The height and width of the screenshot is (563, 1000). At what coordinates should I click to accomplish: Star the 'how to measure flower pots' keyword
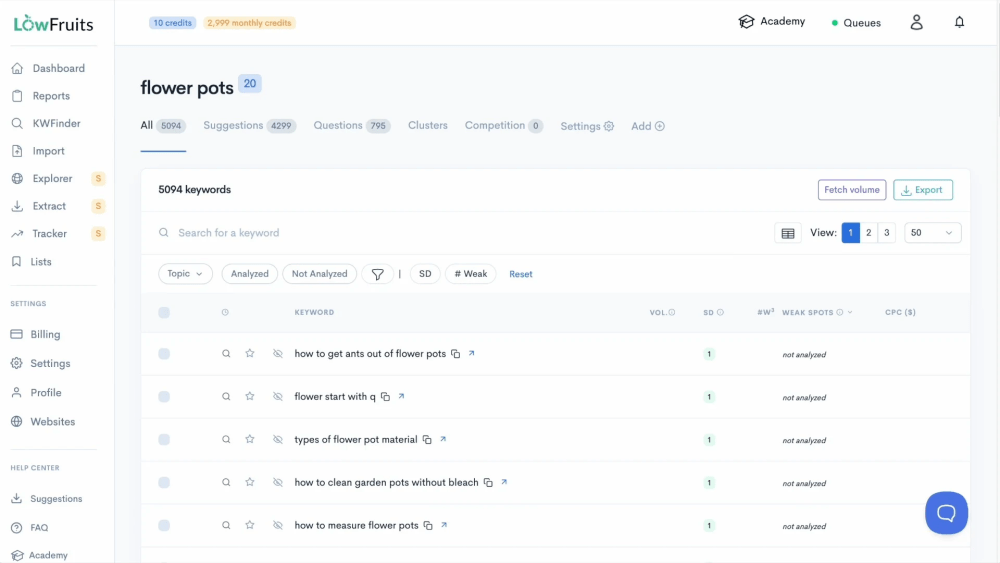point(250,525)
